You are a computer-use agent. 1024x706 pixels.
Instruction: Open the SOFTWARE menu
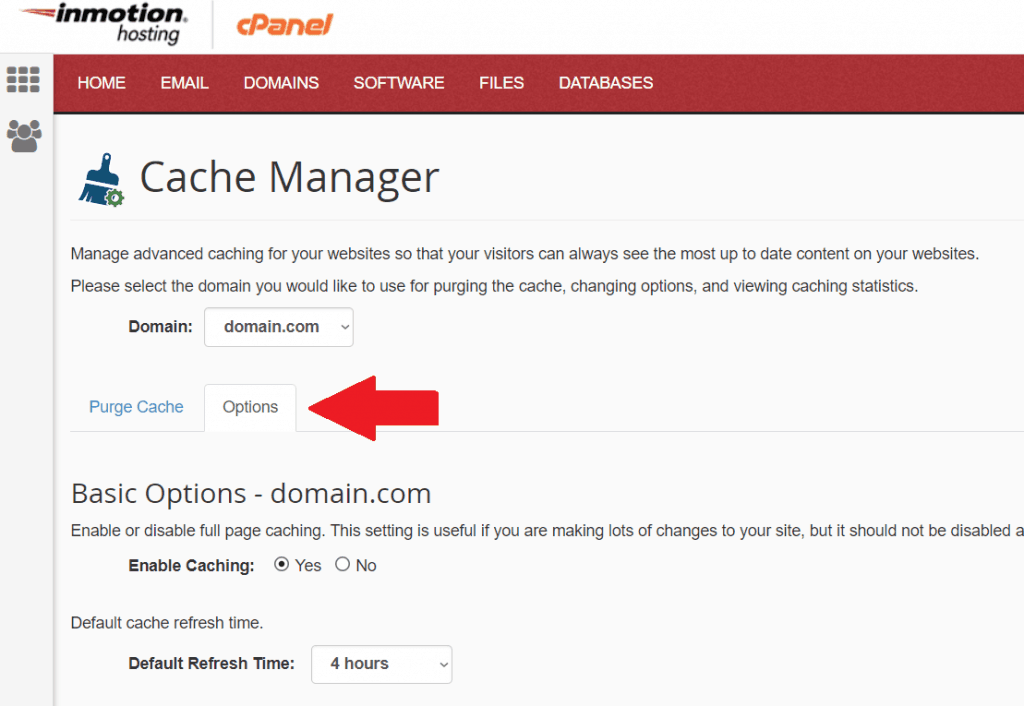coord(399,83)
